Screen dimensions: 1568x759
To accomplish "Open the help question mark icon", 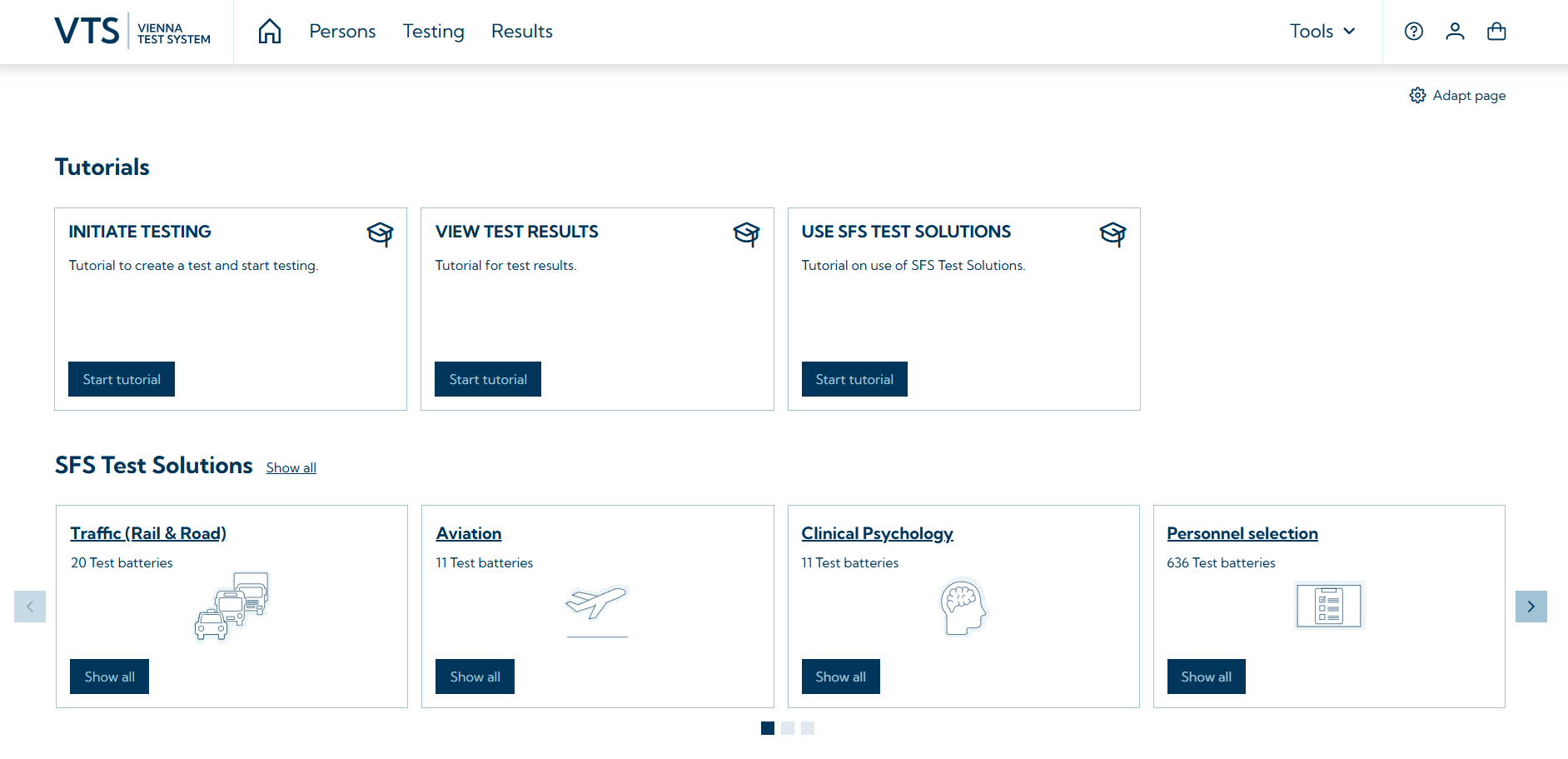I will click(1413, 32).
